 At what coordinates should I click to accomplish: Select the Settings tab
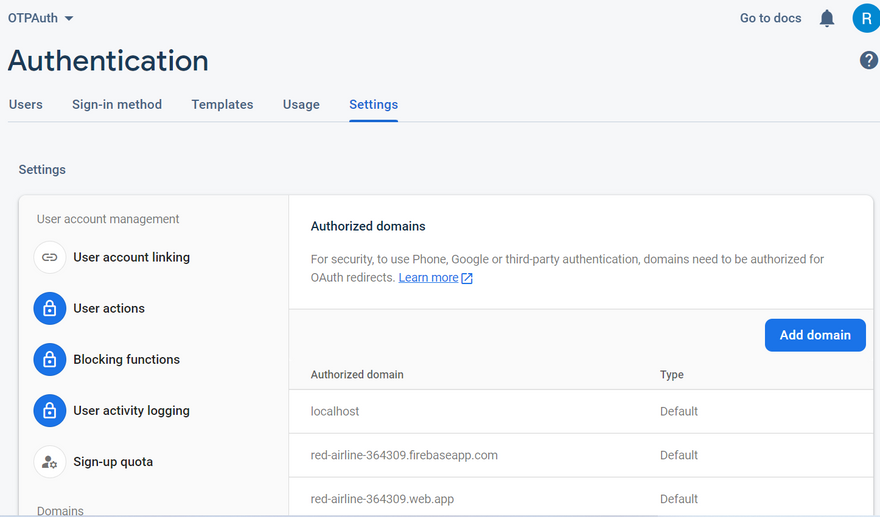(373, 104)
